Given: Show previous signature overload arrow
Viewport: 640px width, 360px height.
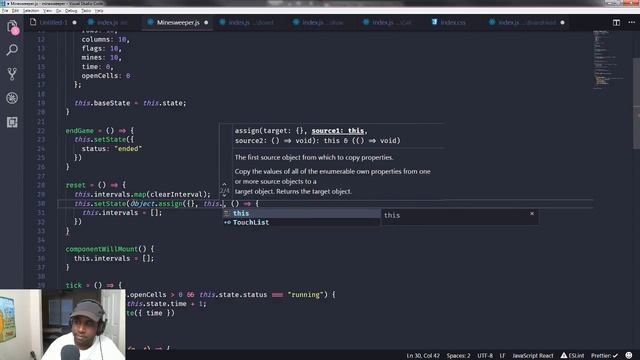Looking at the screenshot, I should (224, 184).
